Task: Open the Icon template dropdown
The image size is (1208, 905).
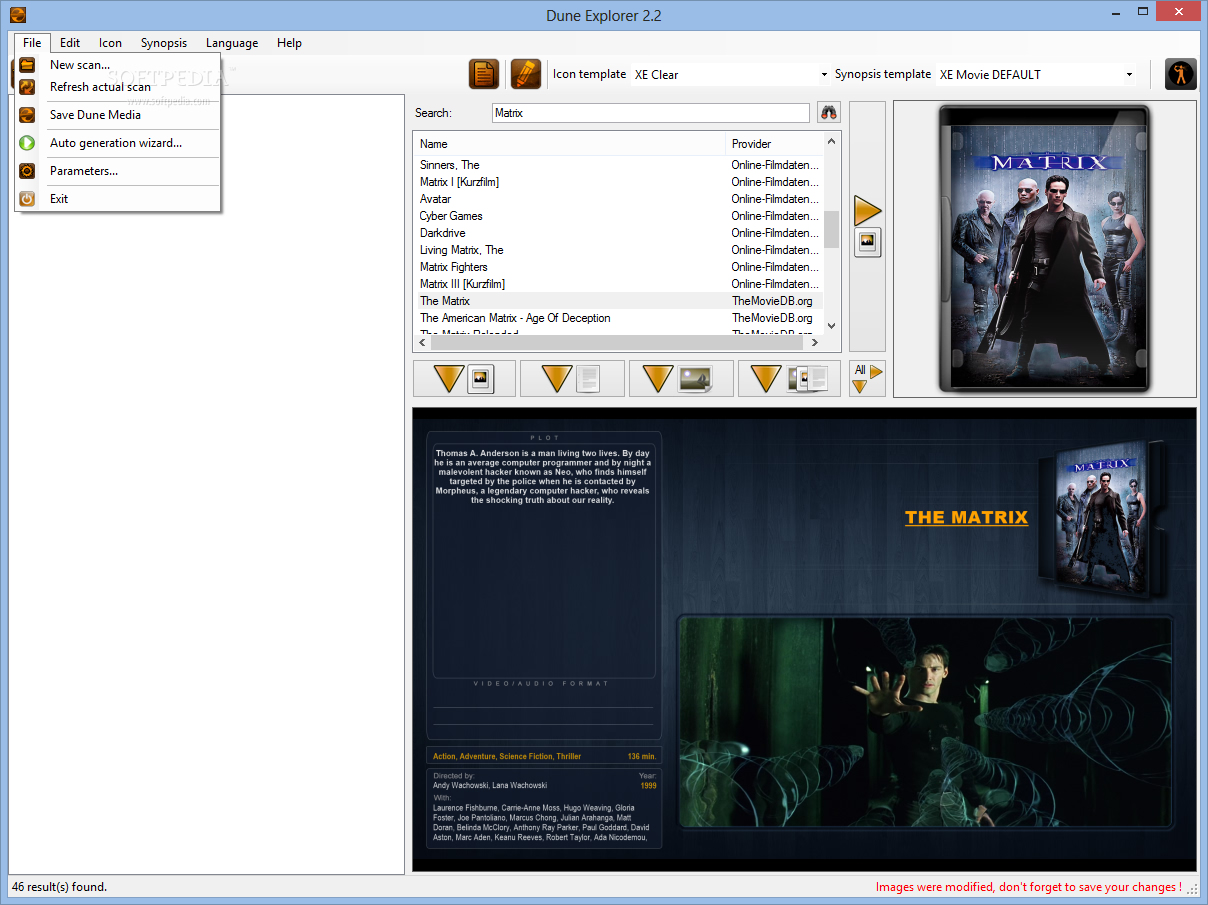Action: click(x=824, y=75)
